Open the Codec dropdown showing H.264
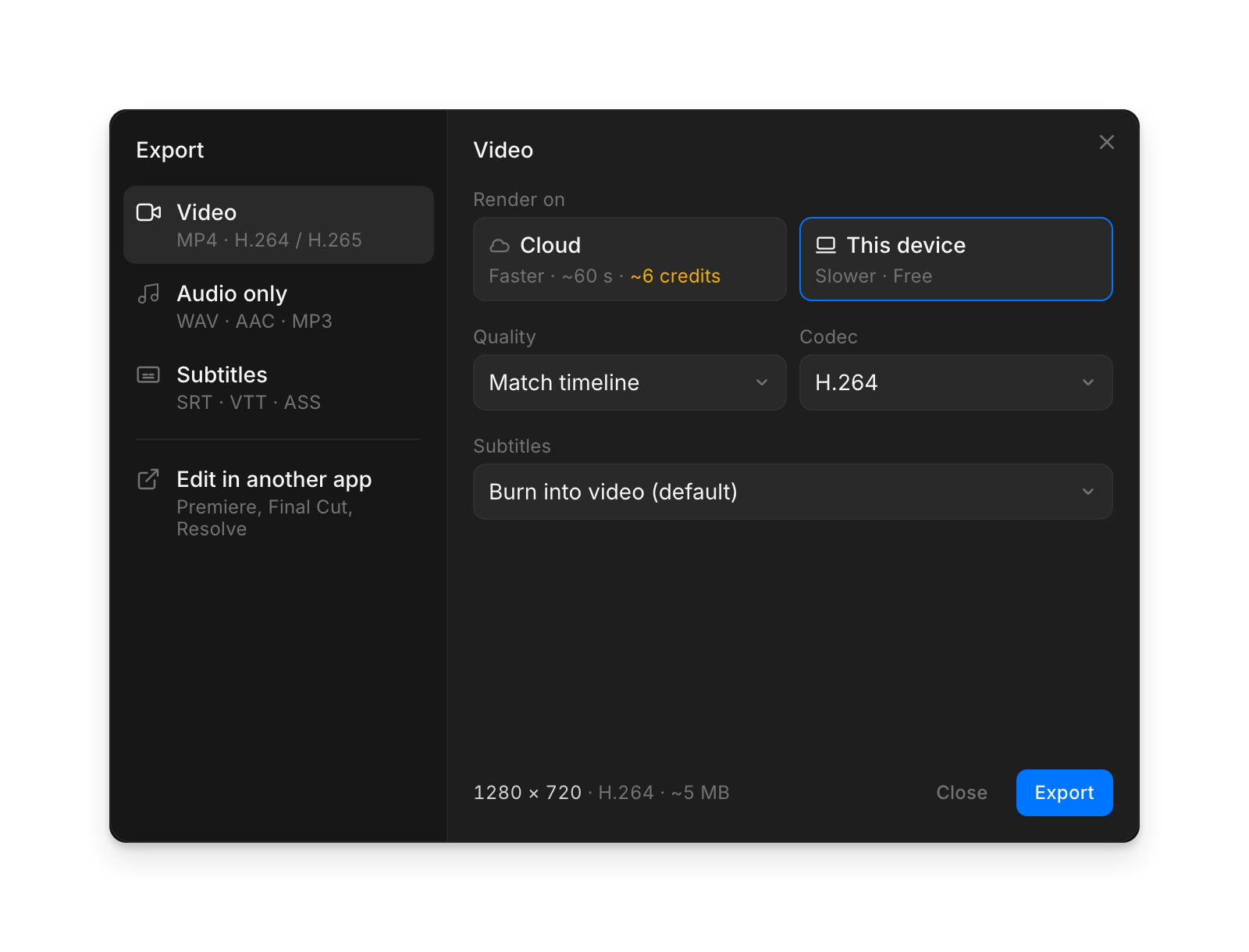The height and width of the screenshot is (952, 1249). point(955,382)
